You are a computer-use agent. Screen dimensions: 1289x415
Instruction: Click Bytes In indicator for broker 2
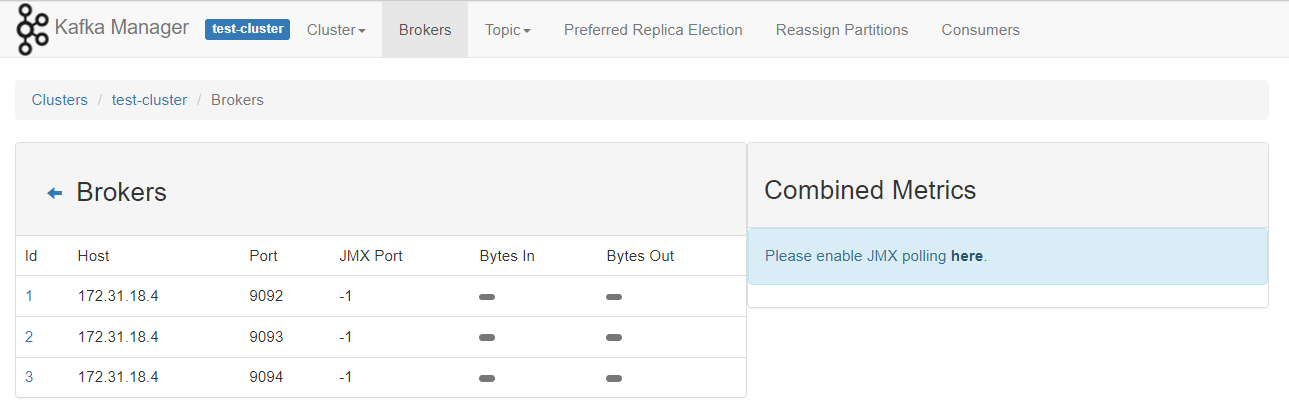(487, 338)
